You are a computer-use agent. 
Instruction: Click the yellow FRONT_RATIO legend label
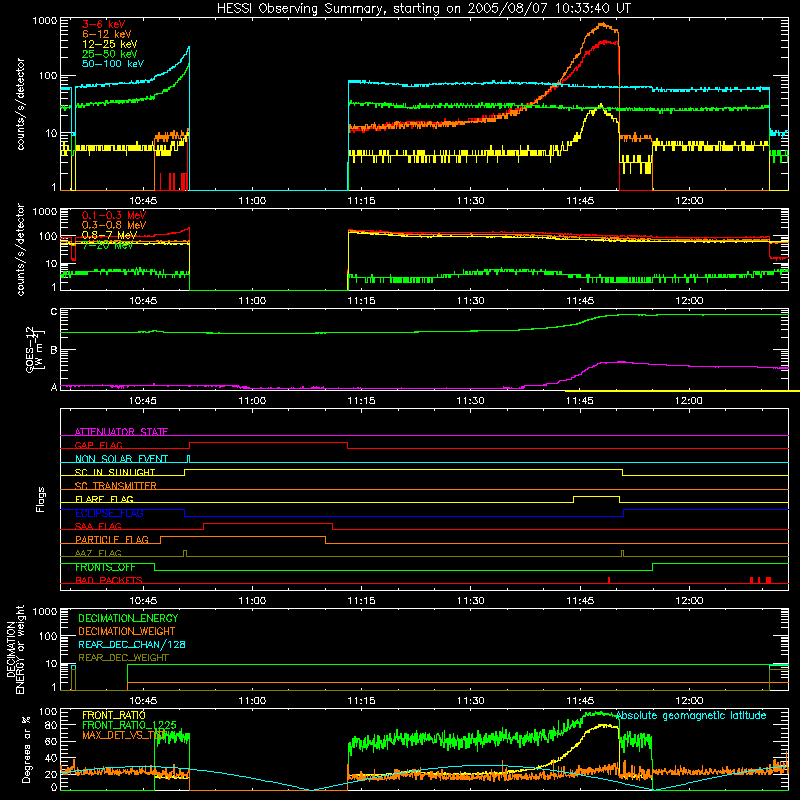pos(114,715)
